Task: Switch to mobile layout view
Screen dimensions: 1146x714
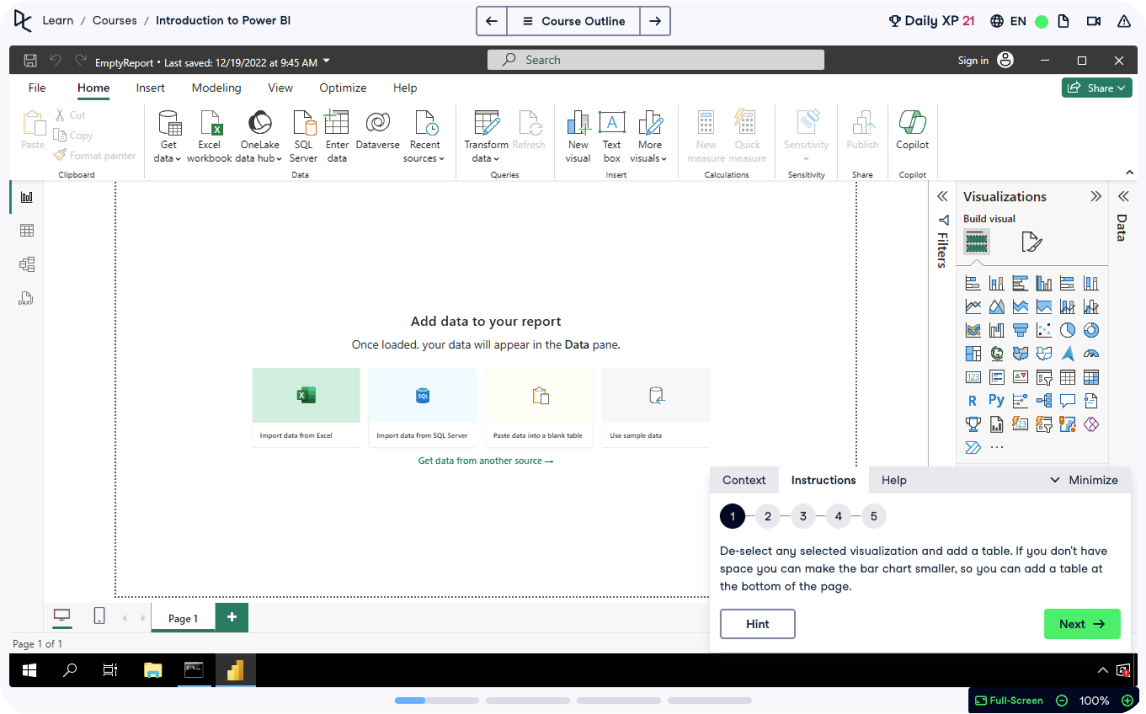Action: click(x=99, y=616)
